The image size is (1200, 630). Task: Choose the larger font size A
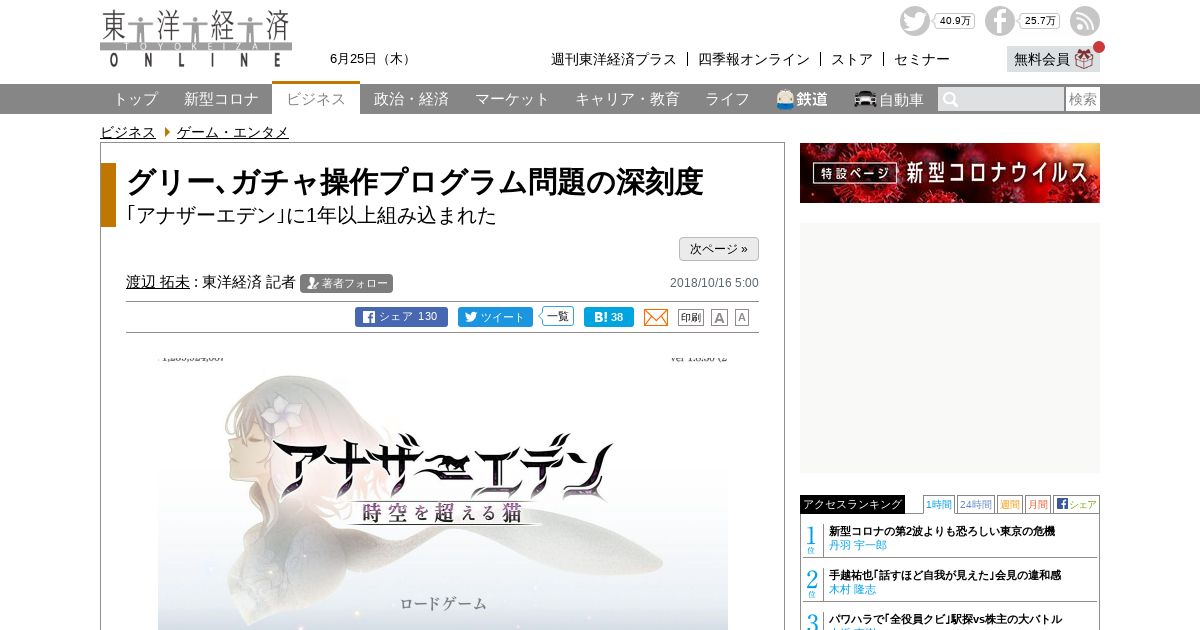click(x=719, y=317)
